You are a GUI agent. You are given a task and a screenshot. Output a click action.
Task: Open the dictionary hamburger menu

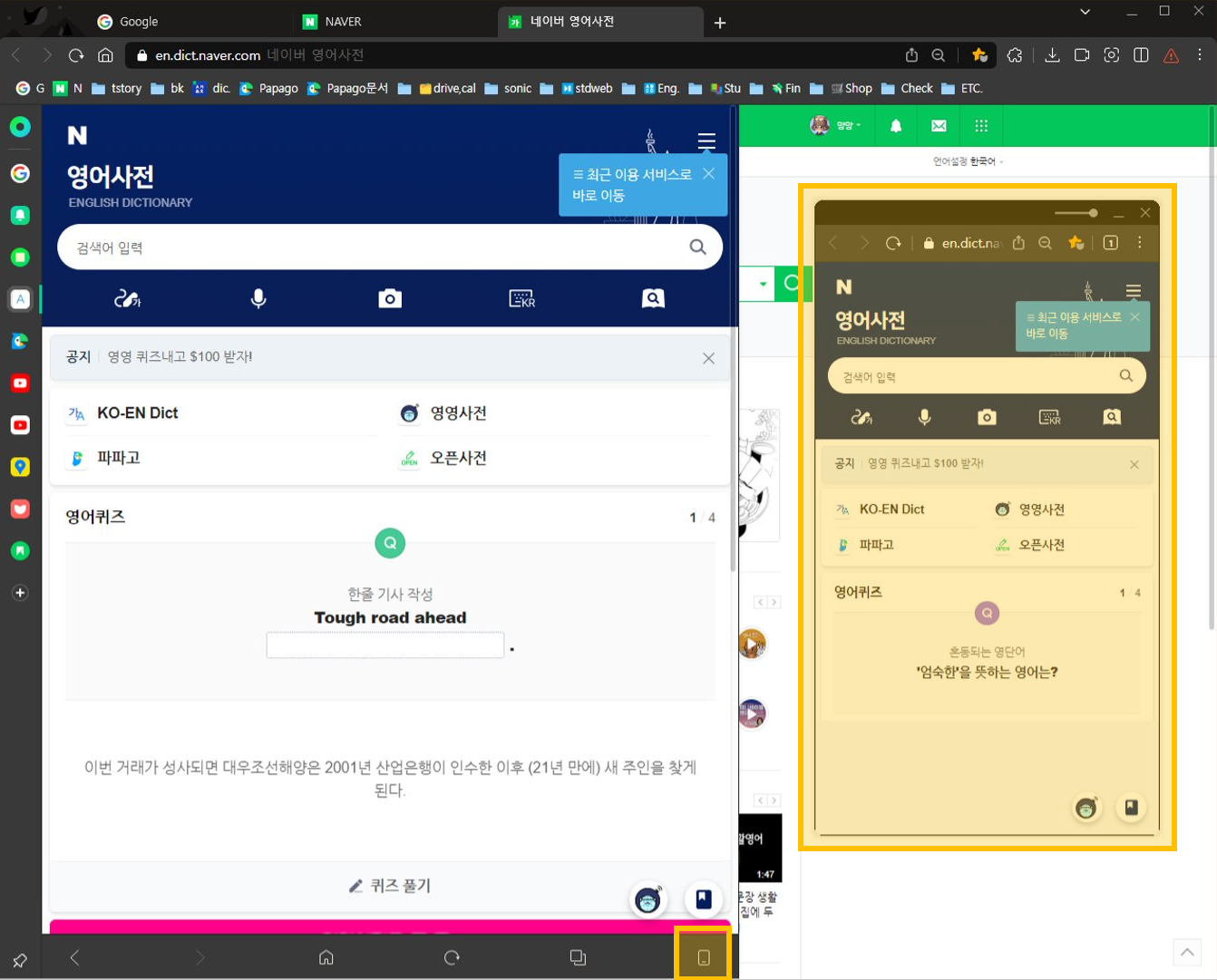pos(706,141)
